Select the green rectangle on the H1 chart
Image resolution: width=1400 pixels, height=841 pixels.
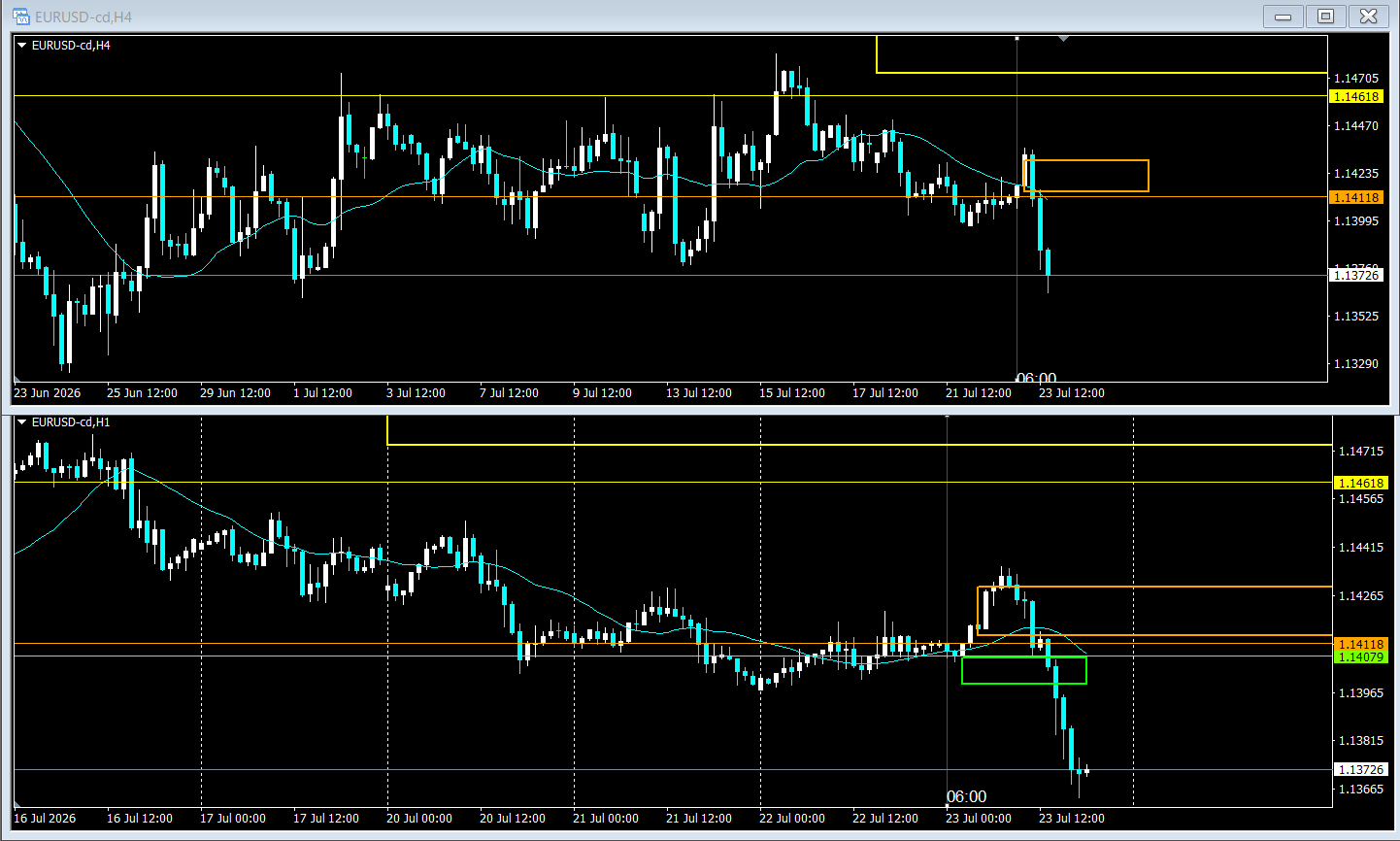(1024, 670)
